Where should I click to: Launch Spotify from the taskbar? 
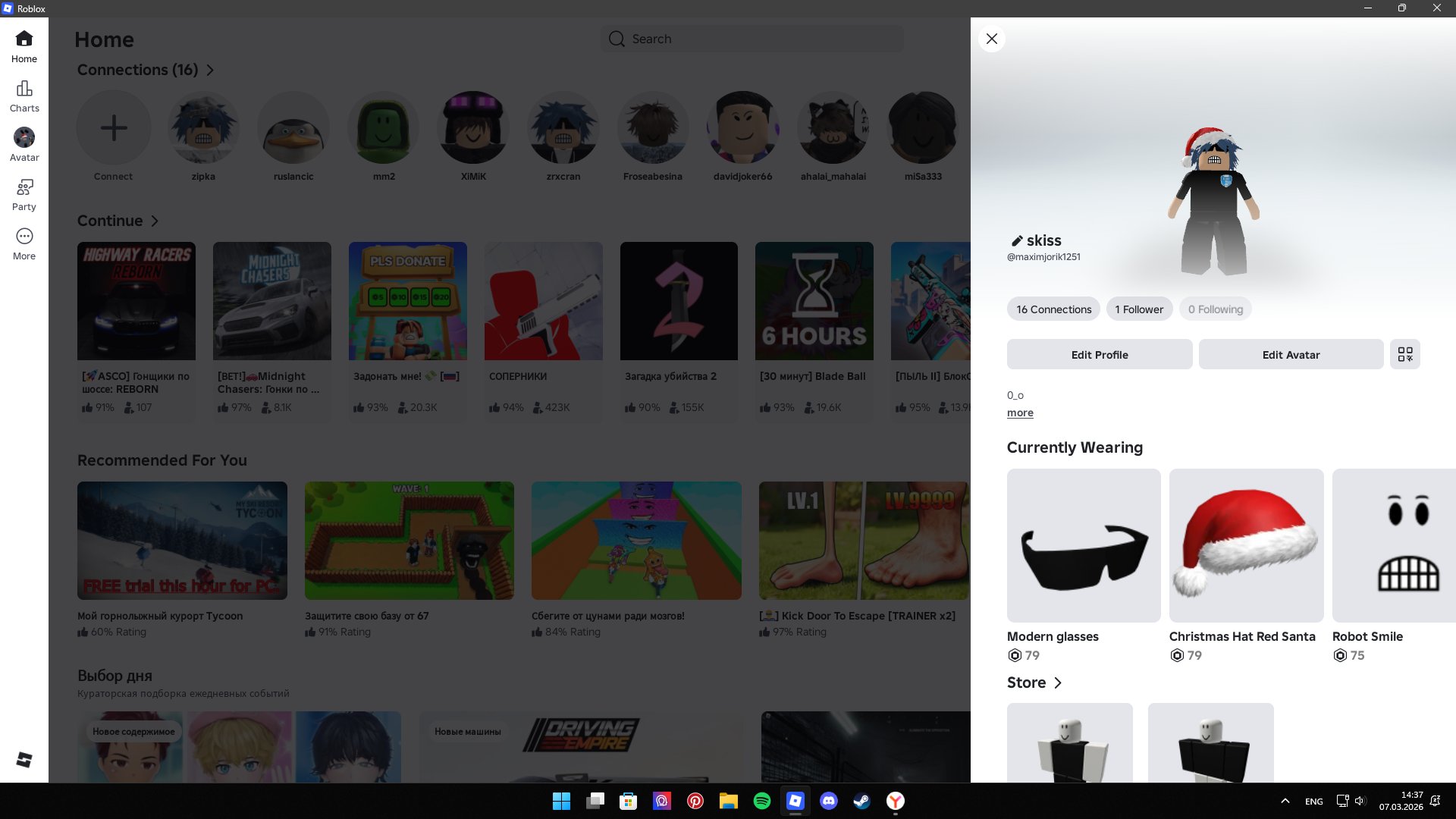[x=762, y=801]
